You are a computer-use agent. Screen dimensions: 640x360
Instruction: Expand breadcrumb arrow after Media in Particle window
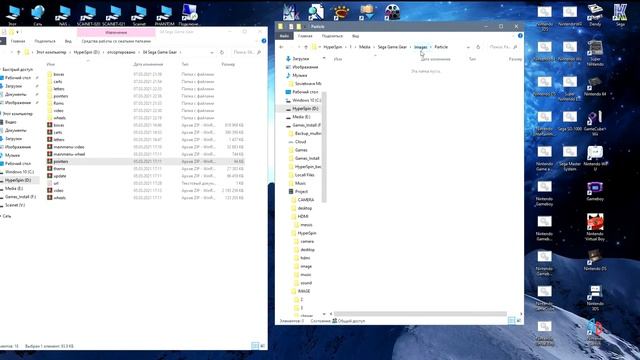(374, 47)
